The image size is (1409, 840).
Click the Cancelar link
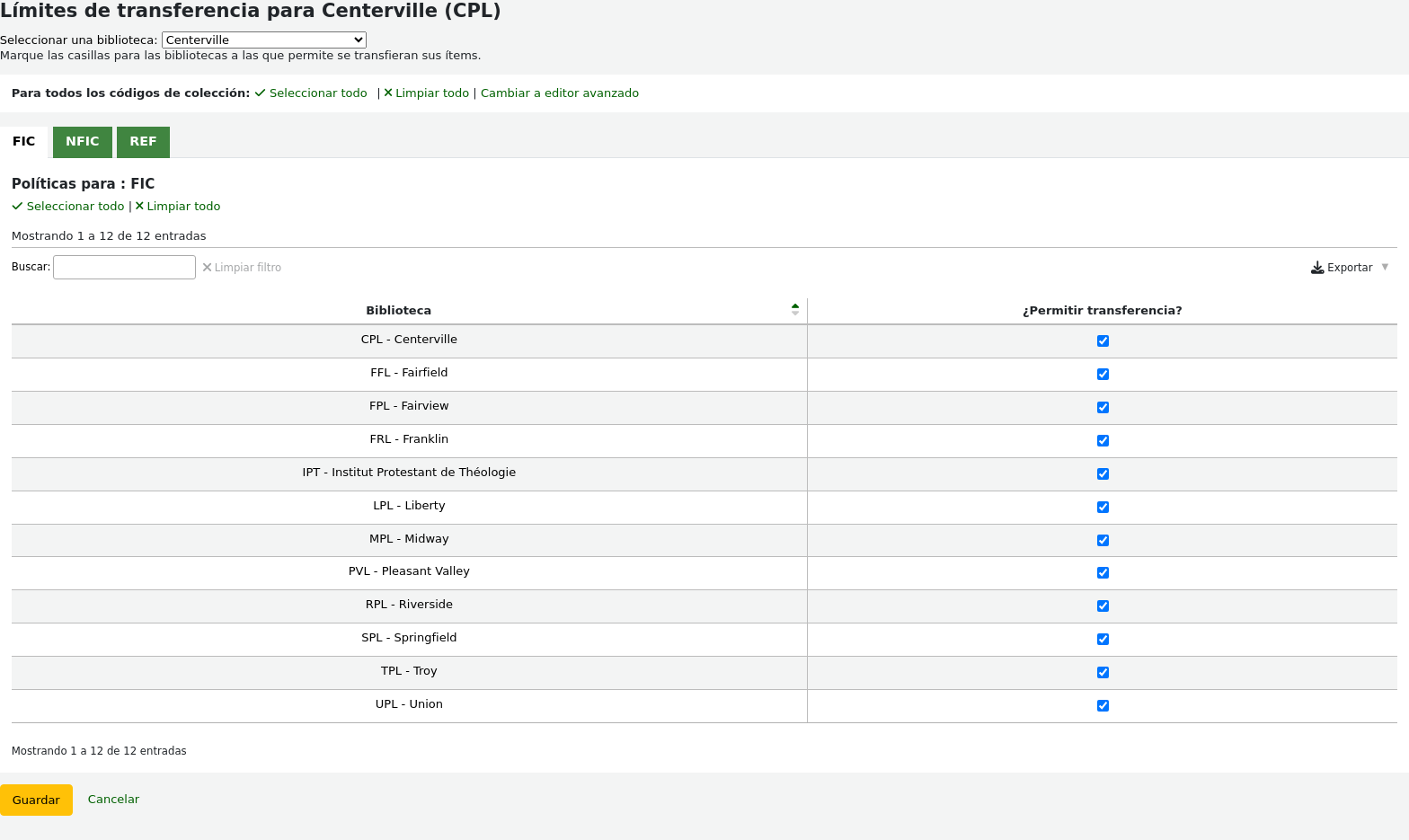(x=113, y=800)
